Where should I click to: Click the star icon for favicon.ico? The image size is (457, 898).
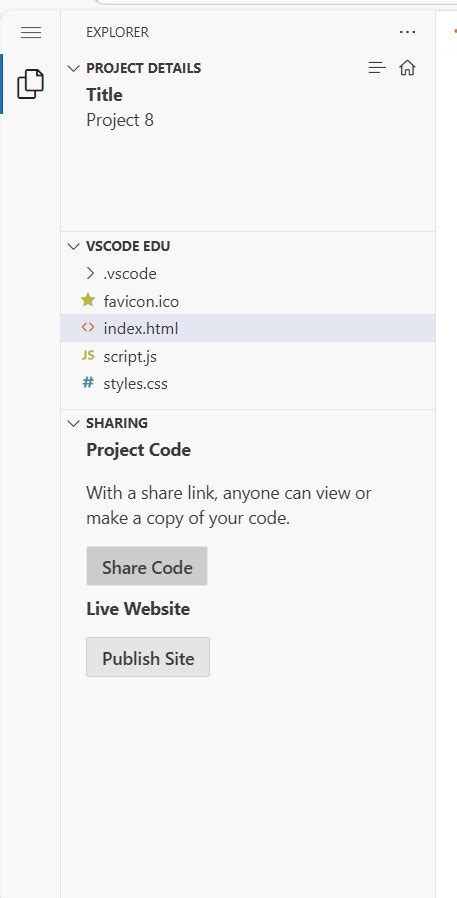[x=88, y=300]
